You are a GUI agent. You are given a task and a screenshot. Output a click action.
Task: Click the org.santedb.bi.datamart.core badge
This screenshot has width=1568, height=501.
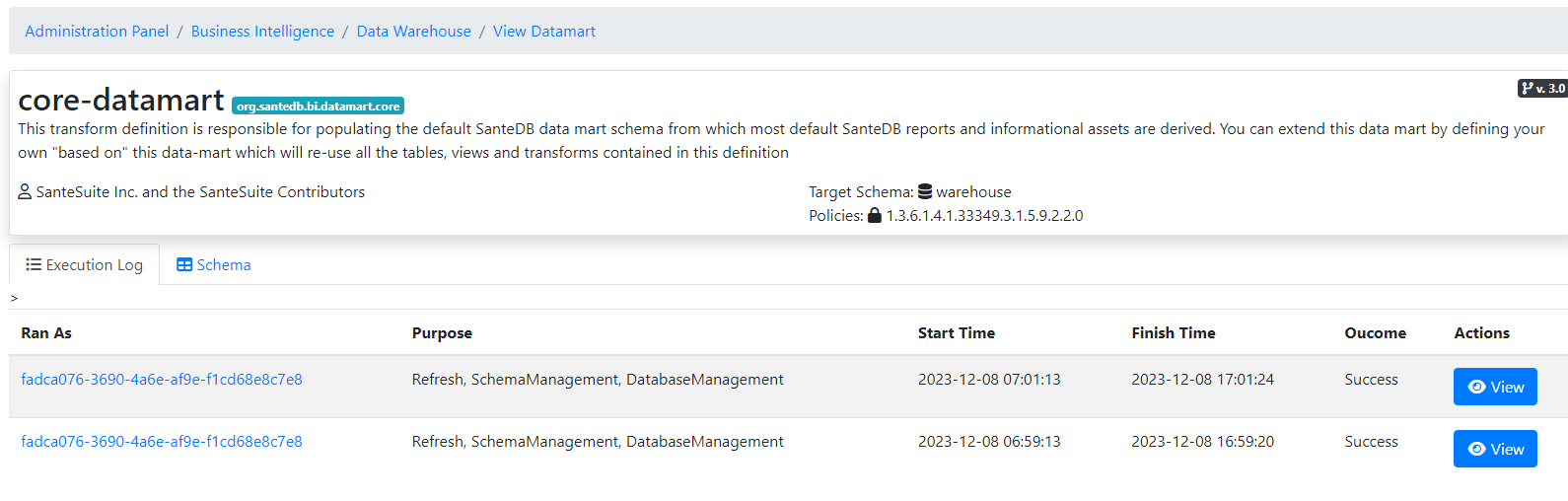click(x=318, y=106)
